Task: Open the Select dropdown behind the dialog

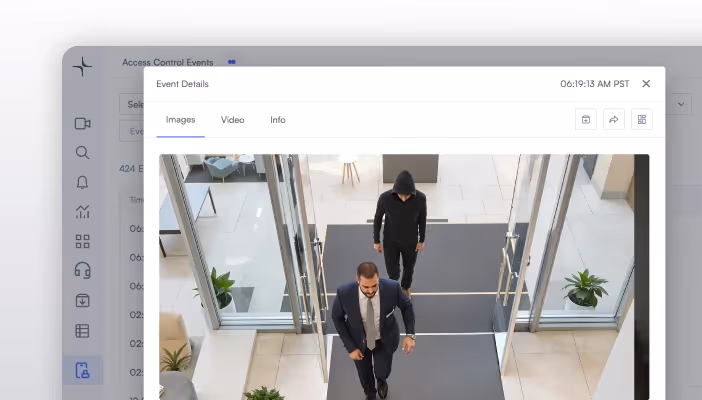Action: pyautogui.click(x=132, y=104)
